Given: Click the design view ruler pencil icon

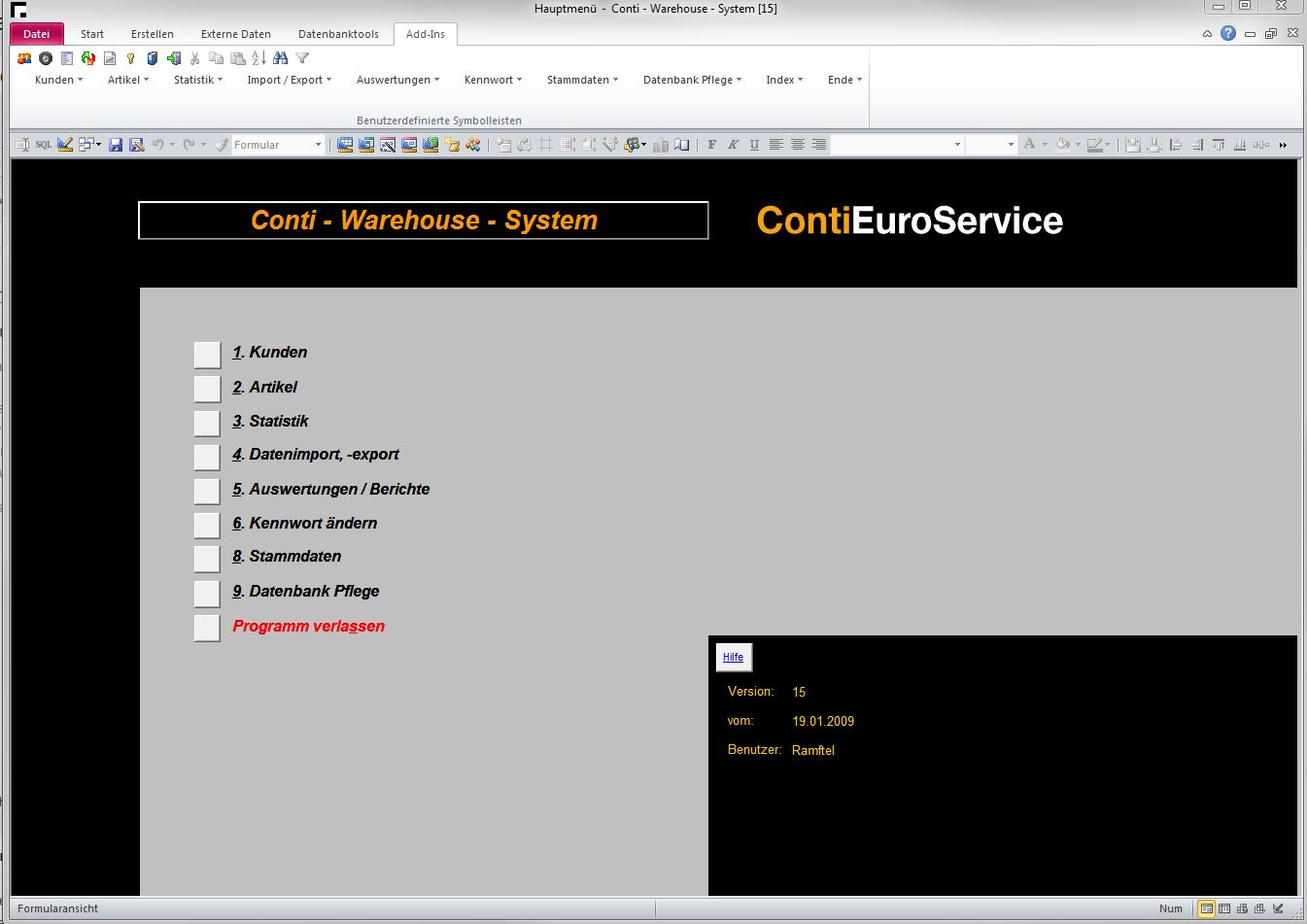Looking at the screenshot, I should [x=65, y=145].
